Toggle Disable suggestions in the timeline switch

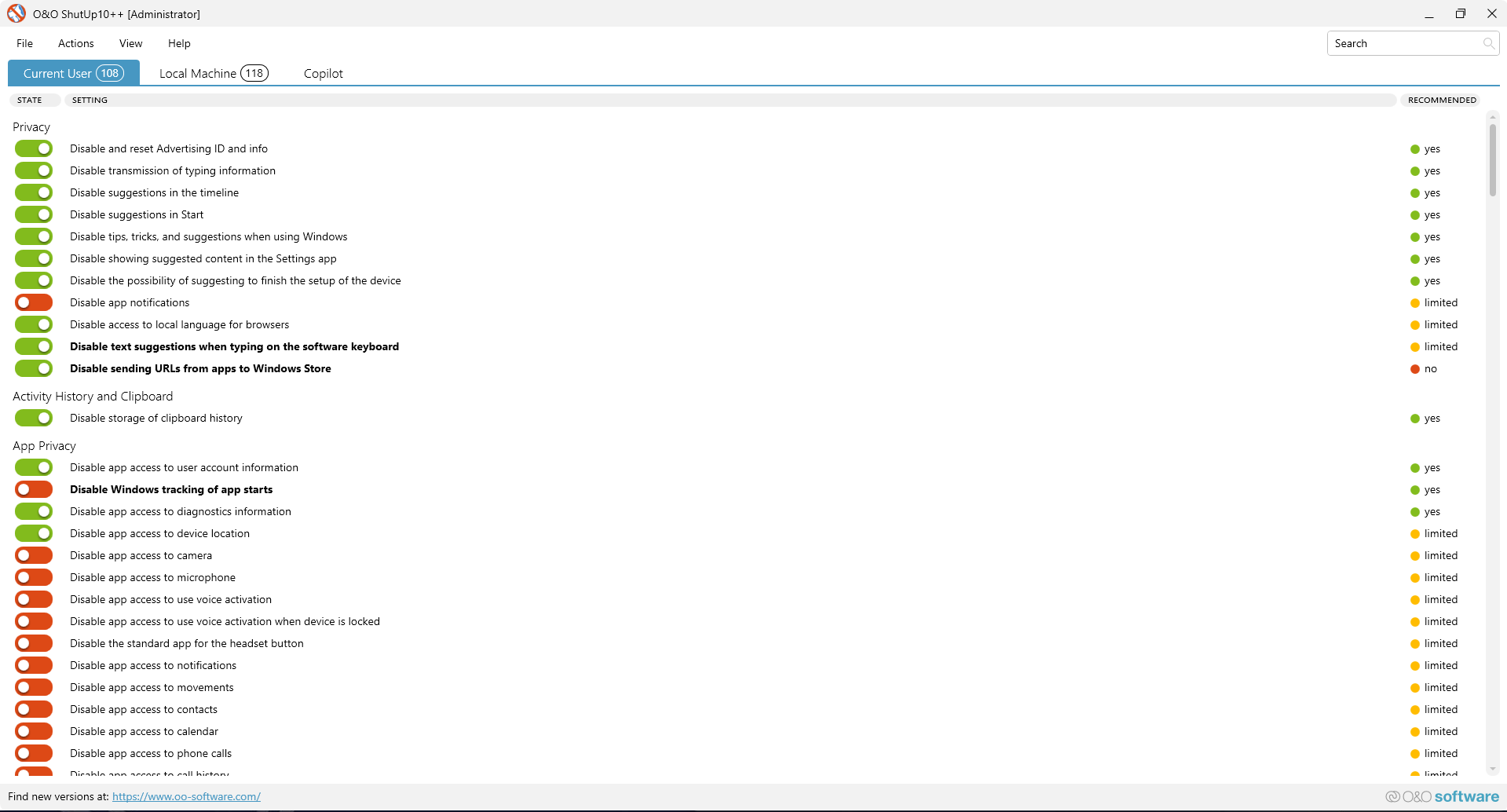pyautogui.click(x=34, y=192)
